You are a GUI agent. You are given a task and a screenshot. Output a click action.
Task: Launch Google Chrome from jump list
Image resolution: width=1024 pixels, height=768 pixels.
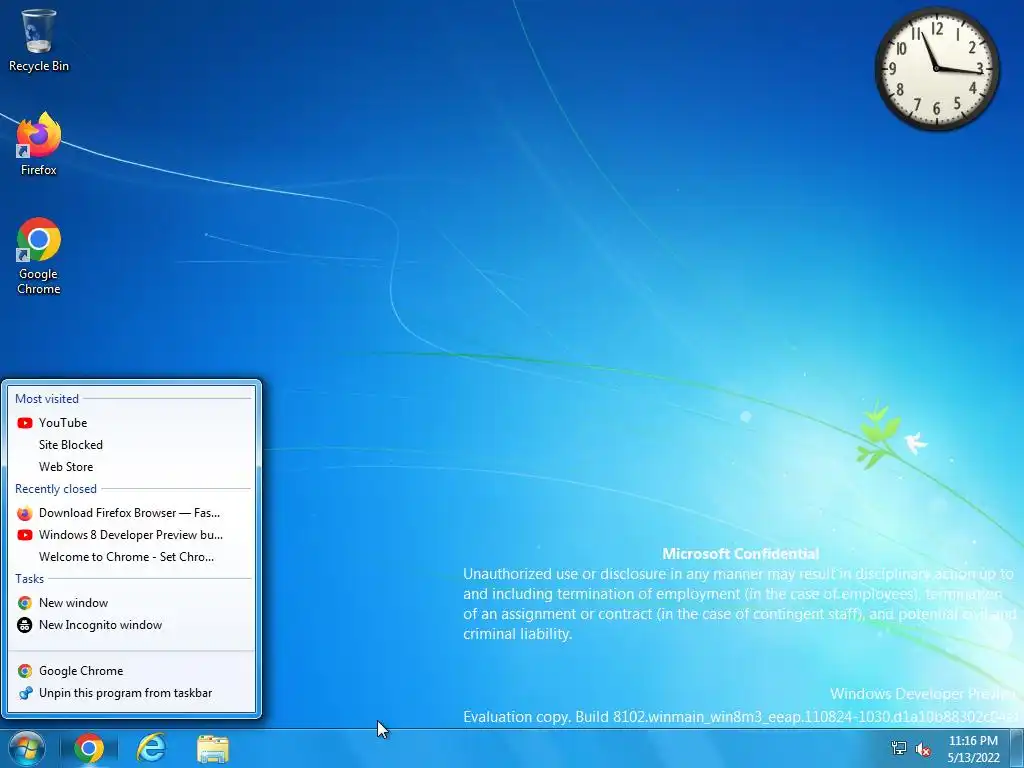[133, 671]
